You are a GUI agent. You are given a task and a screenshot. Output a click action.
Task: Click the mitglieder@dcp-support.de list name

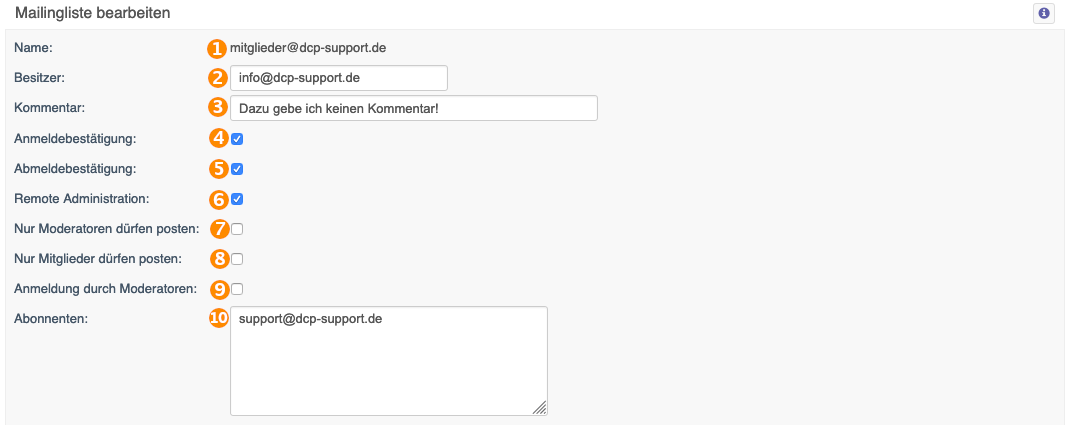[x=308, y=48]
